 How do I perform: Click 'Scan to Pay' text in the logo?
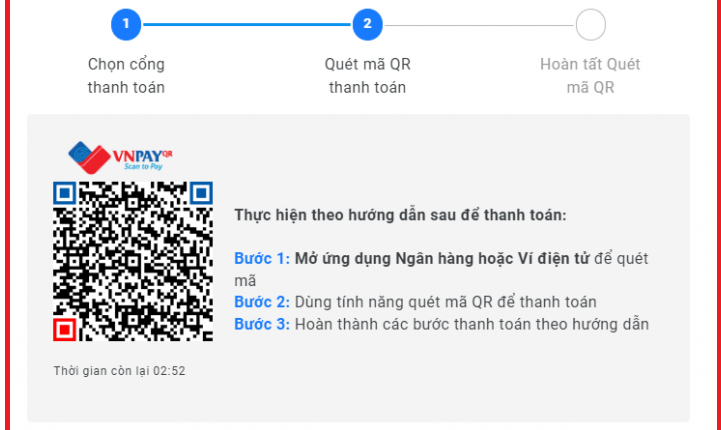click(143, 166)
